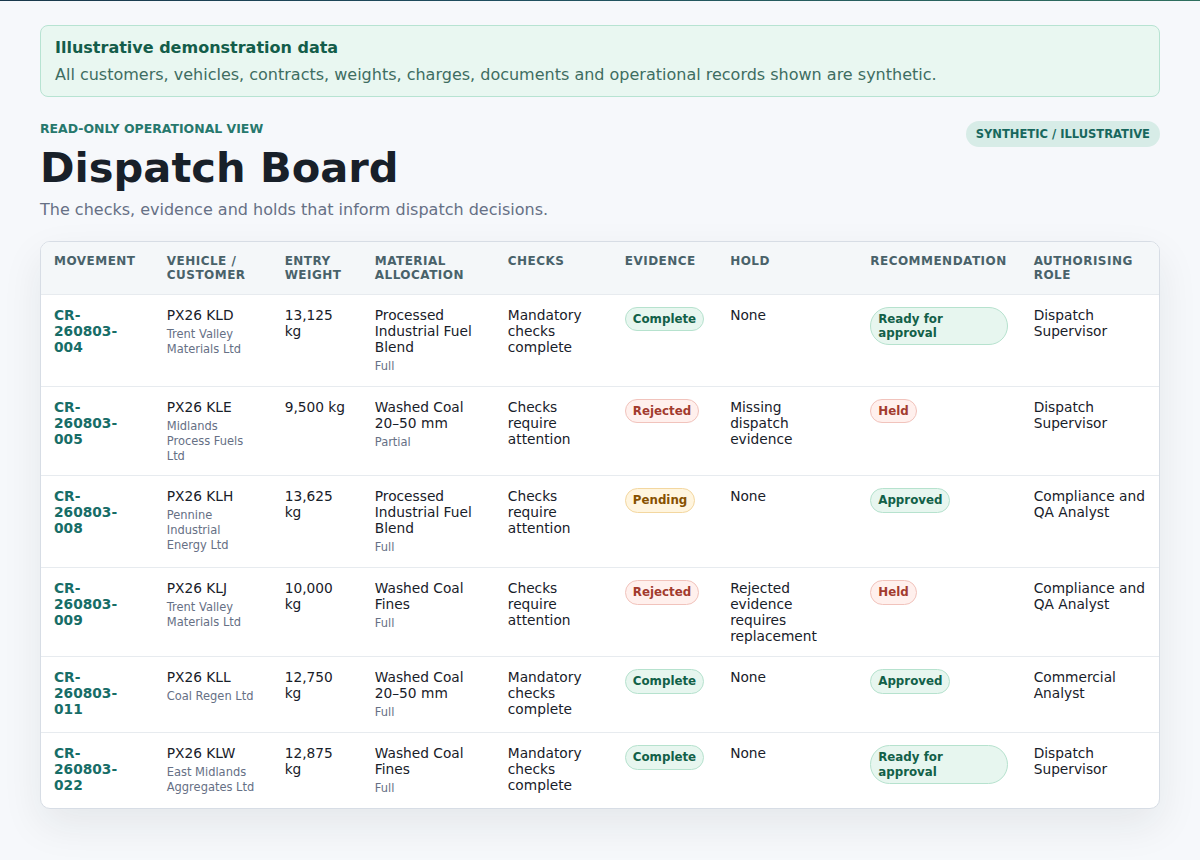Image resolution: width=1200 pixels, height=860 pixels.
Task: Select vehicle PX26 KLD
Action: [200, 315]
